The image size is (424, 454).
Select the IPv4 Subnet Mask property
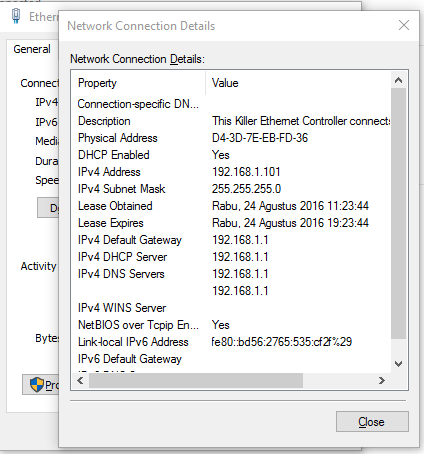click(121, 189)
